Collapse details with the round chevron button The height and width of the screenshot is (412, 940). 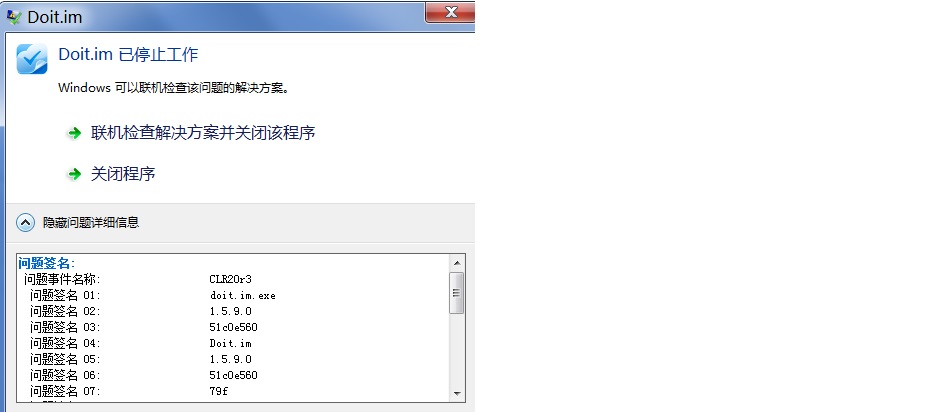pyautogui.click(x=25, y=223)
